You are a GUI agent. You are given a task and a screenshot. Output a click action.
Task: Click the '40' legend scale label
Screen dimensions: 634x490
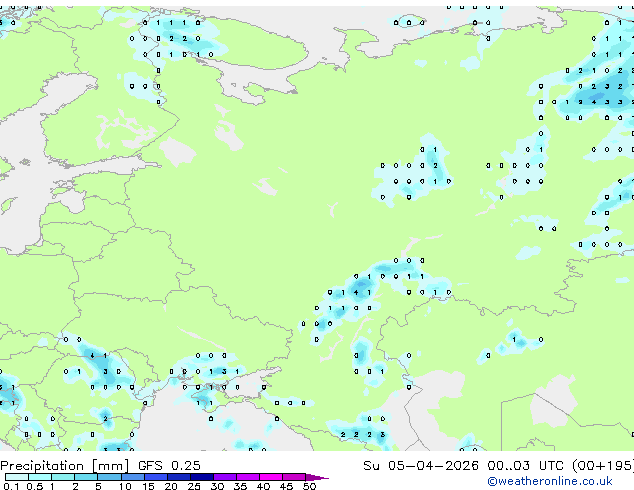pyautogui.click(x=264, y=486)
